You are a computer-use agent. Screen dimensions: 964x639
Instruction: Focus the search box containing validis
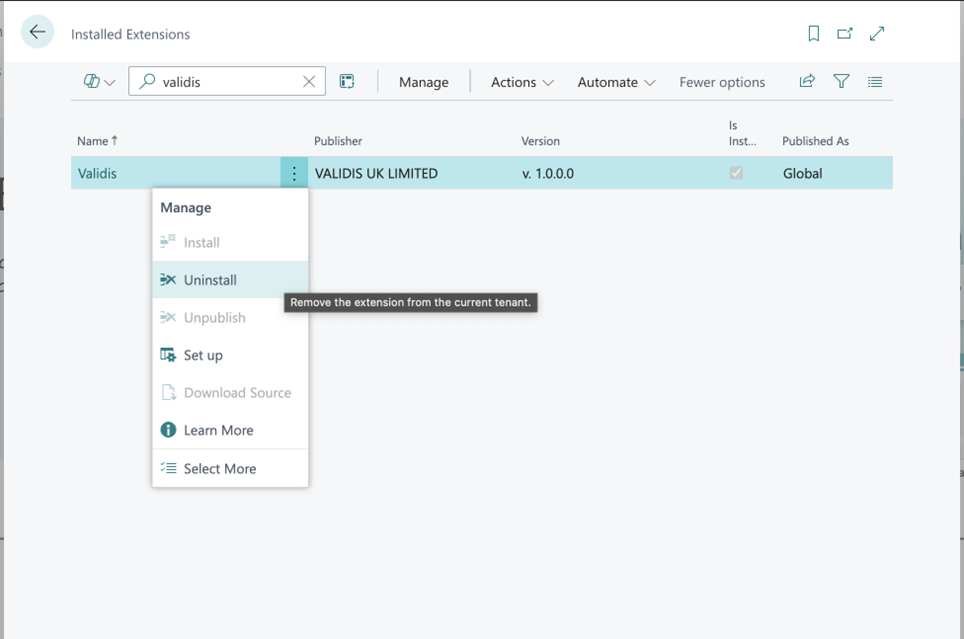click(227, 82)
